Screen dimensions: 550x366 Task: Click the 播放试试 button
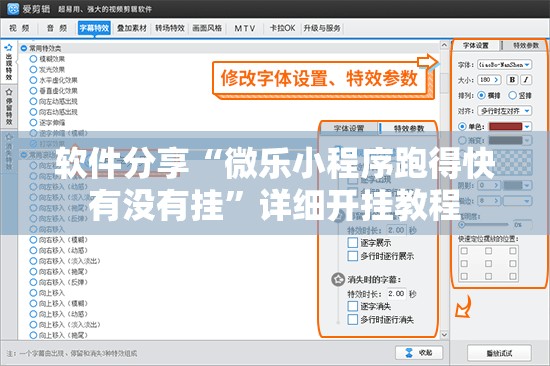(499, 353)
